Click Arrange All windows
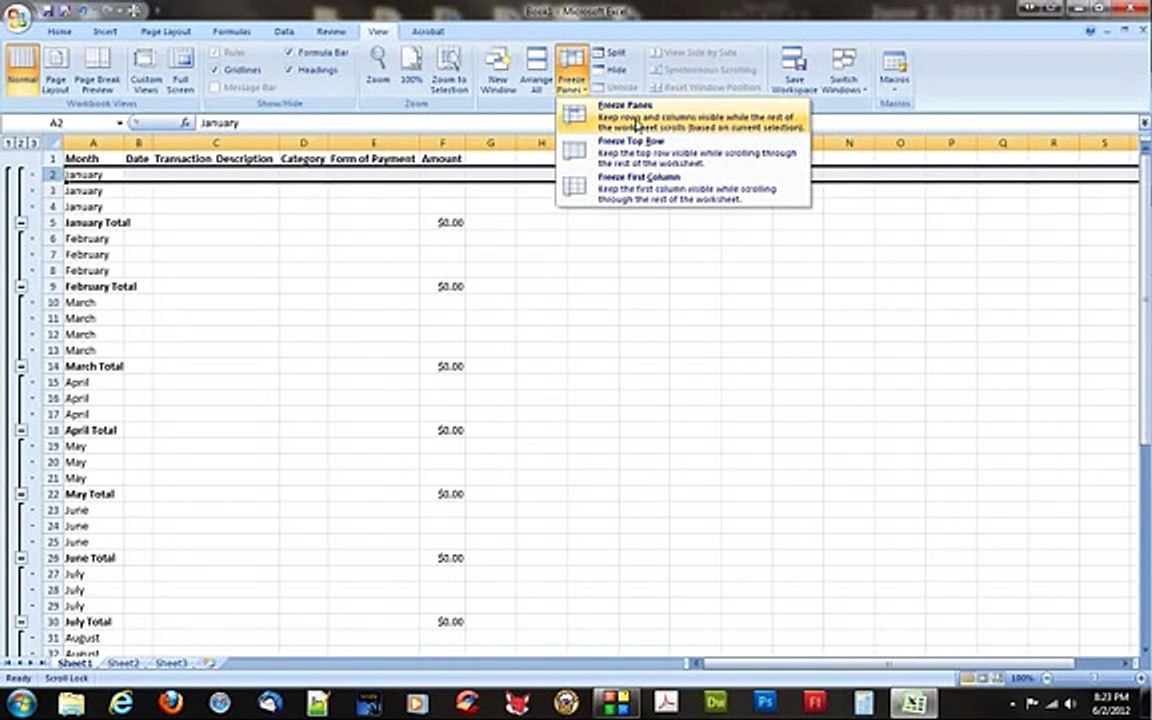1152x720 pixels. [536, 70]
